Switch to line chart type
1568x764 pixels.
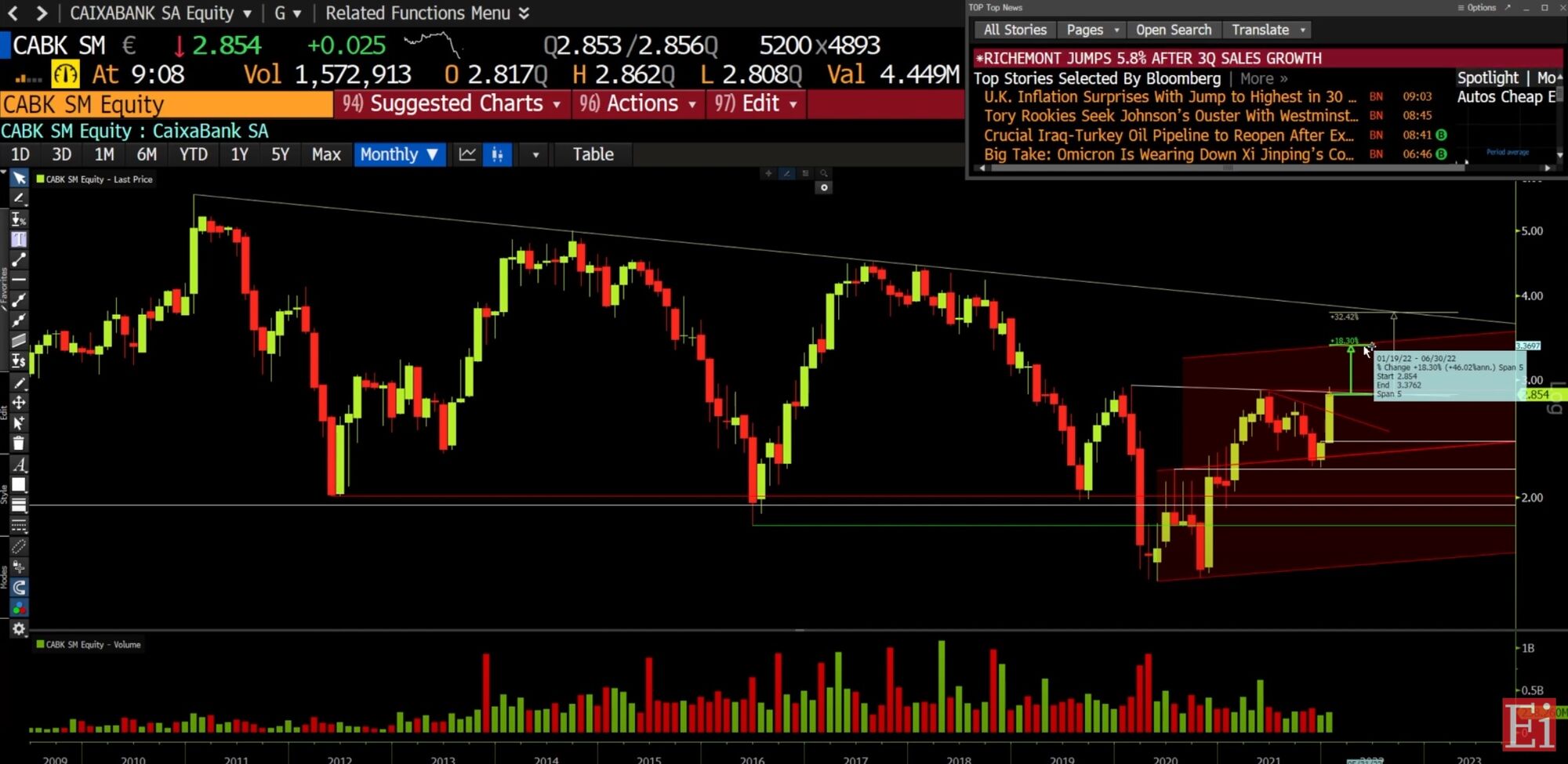click(x=467, y=154)
